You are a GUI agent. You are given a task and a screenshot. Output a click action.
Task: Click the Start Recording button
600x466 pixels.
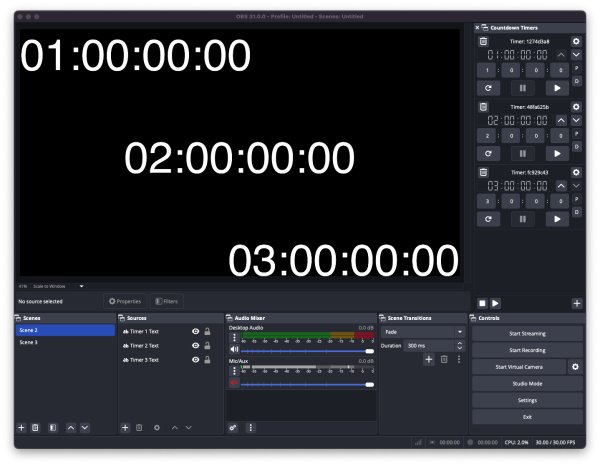(x=527, y=350)
